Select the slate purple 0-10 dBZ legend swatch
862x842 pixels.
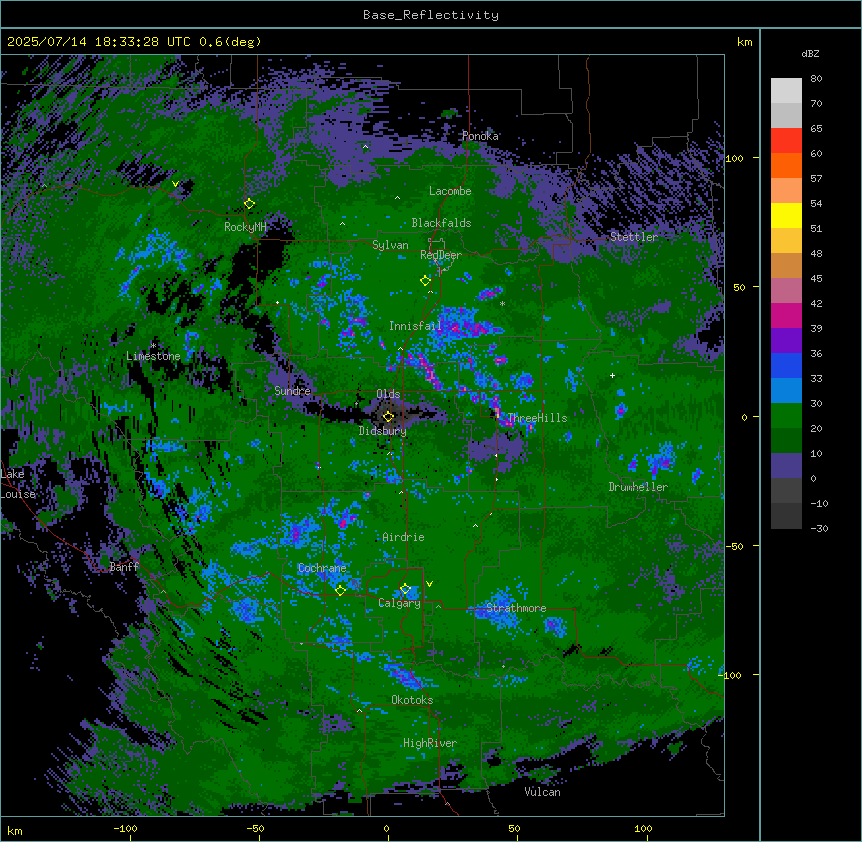point(786,466)
